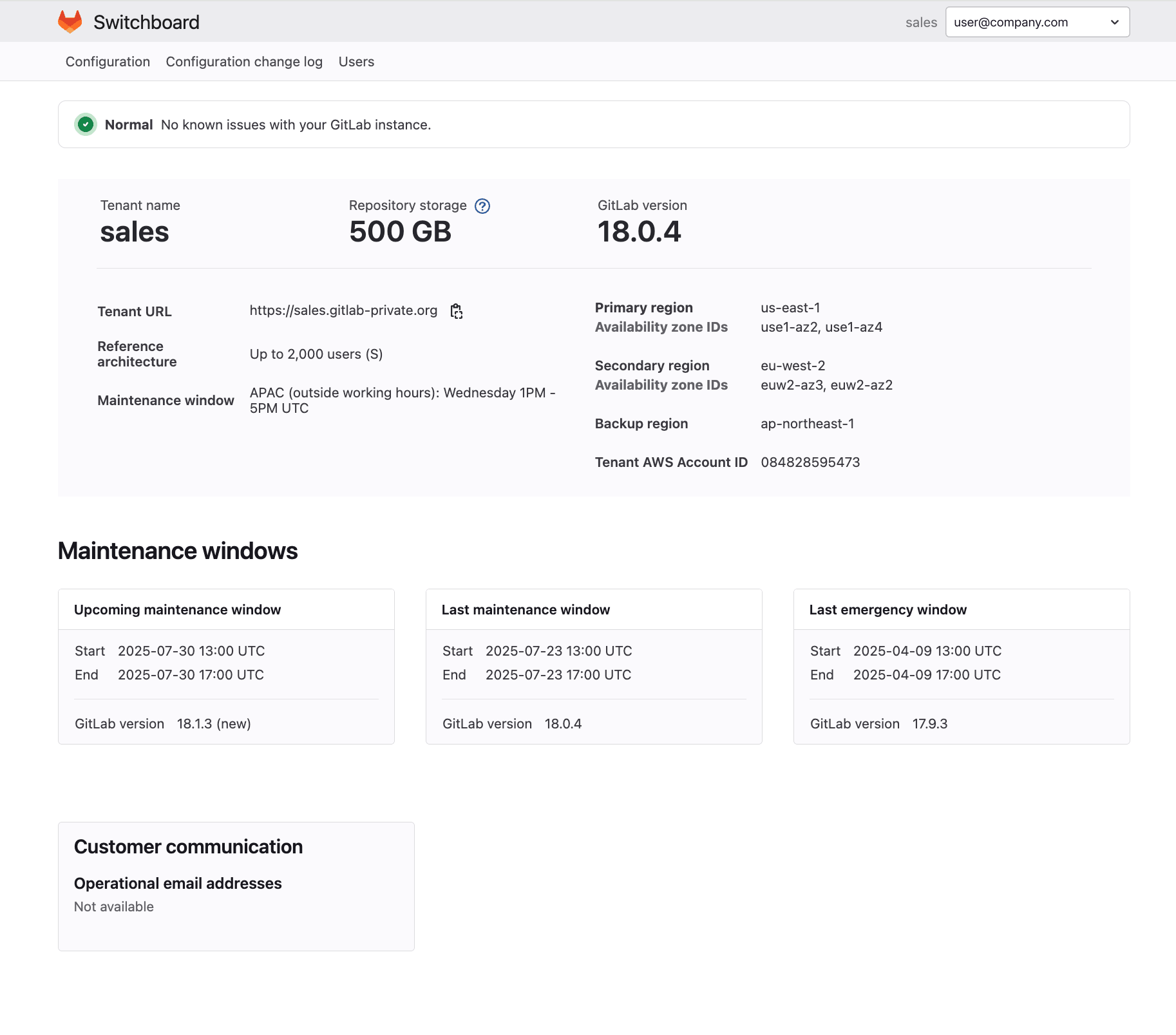Image resolution: width=1176 pixels, height=1035 pixels.
Task: Click the Switchboard title link
Action: [146, 21]
